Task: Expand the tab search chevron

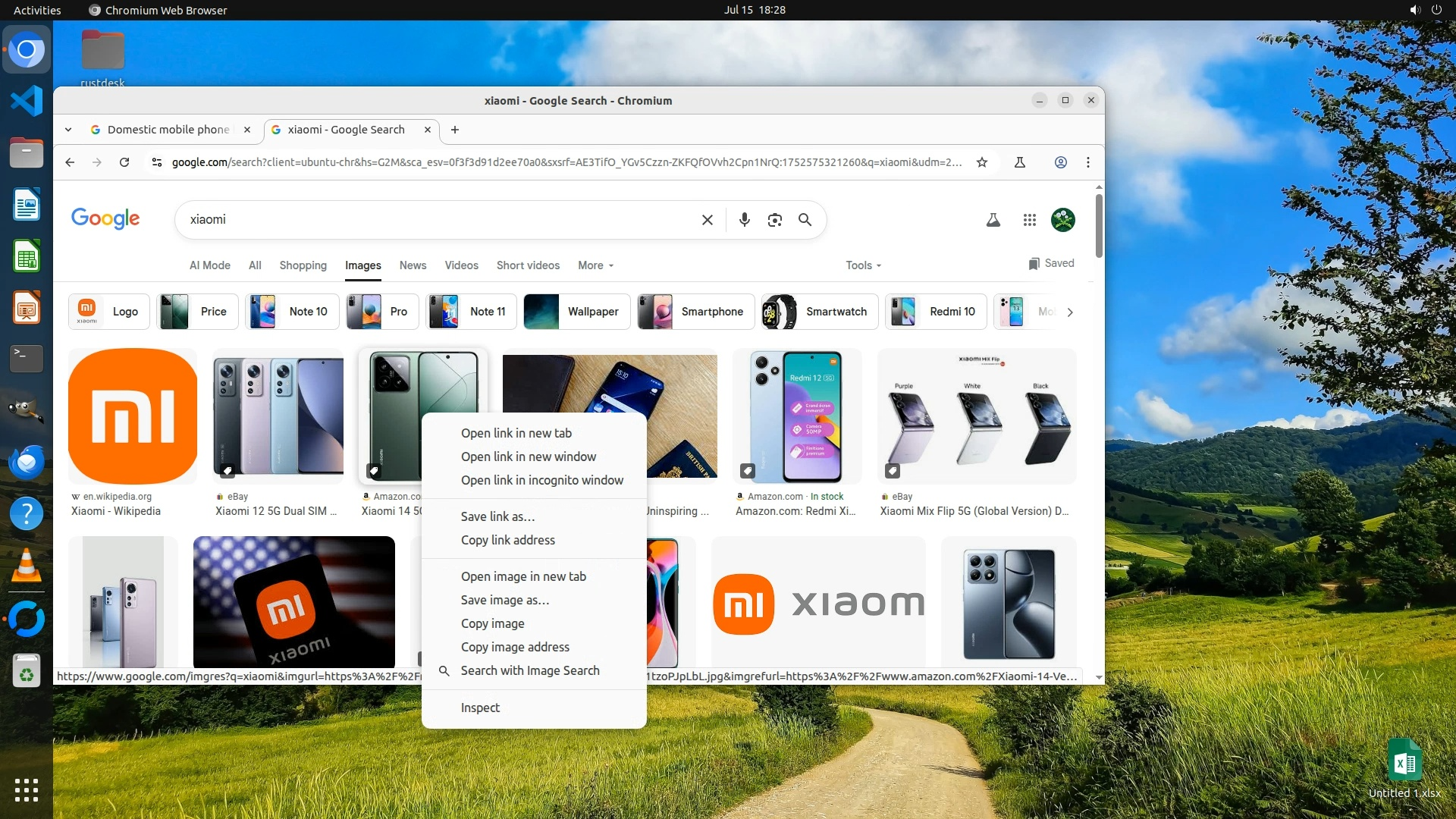Action: pos(68,130)
